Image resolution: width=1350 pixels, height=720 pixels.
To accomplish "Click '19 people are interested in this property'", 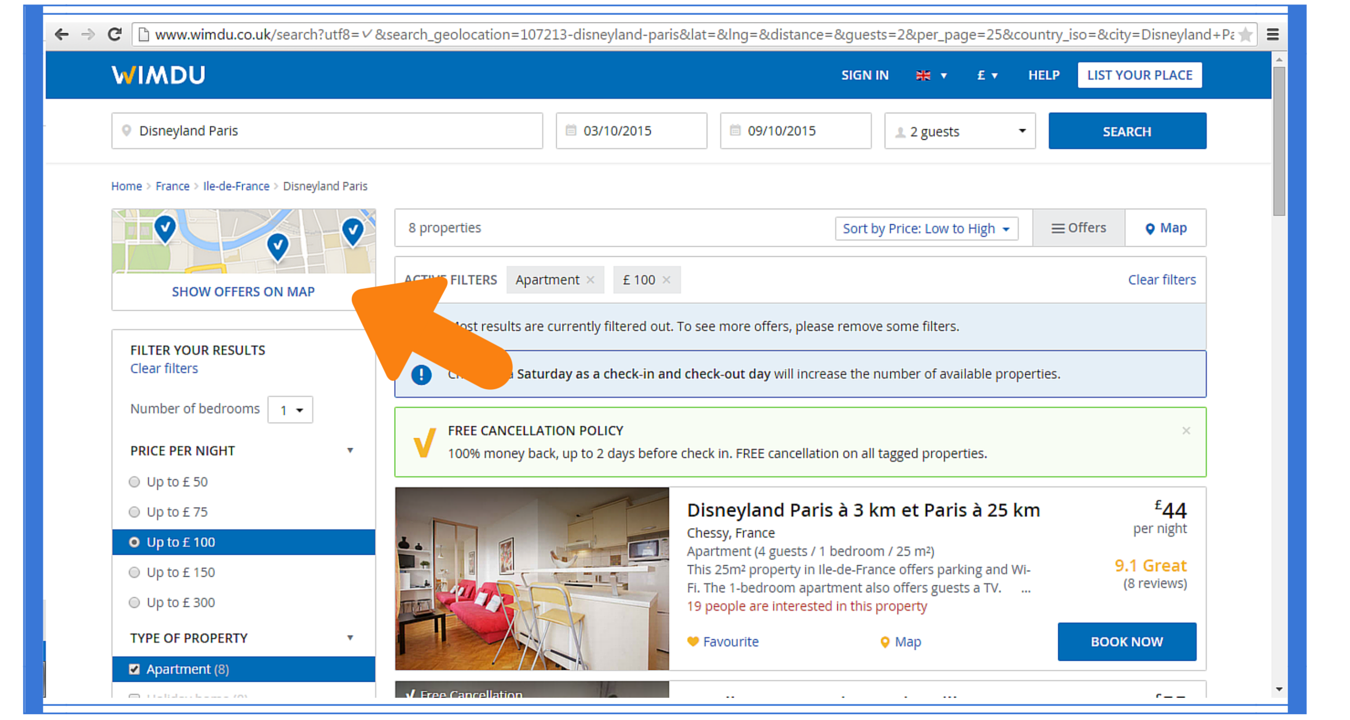I will [x=807, y=606].
